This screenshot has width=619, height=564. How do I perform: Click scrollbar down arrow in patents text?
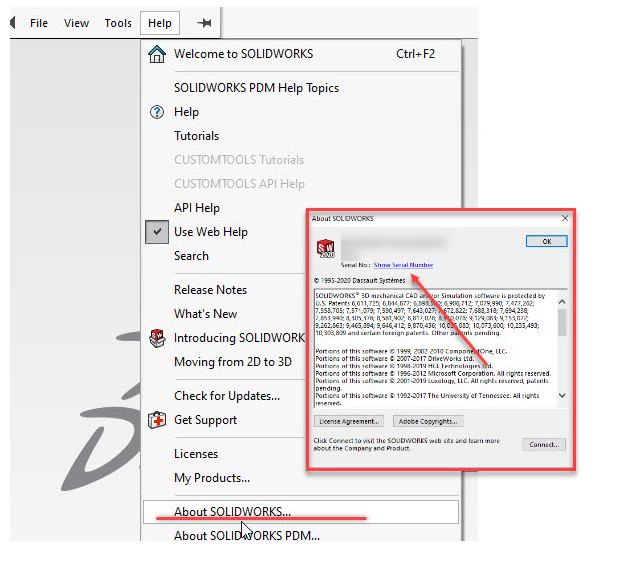pyautogui.click(x=561, y=397)
